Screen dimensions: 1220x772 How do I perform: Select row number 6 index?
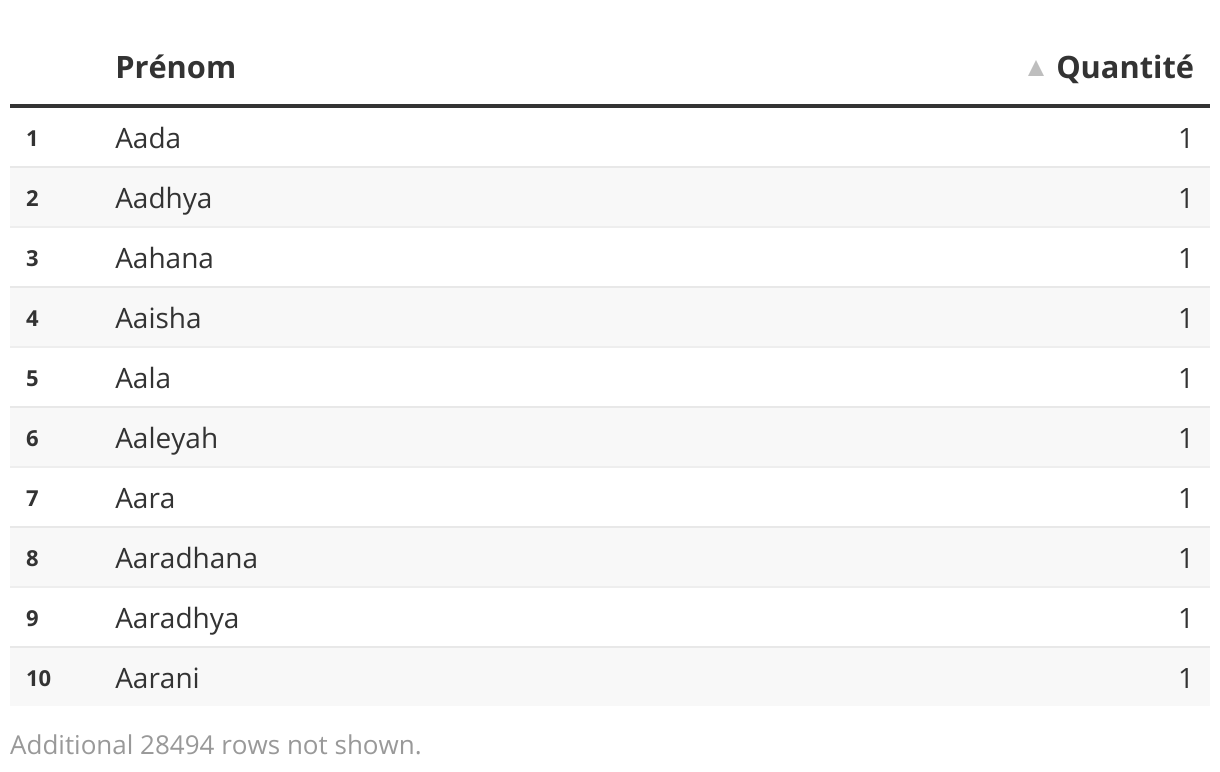tap(32, 438)
